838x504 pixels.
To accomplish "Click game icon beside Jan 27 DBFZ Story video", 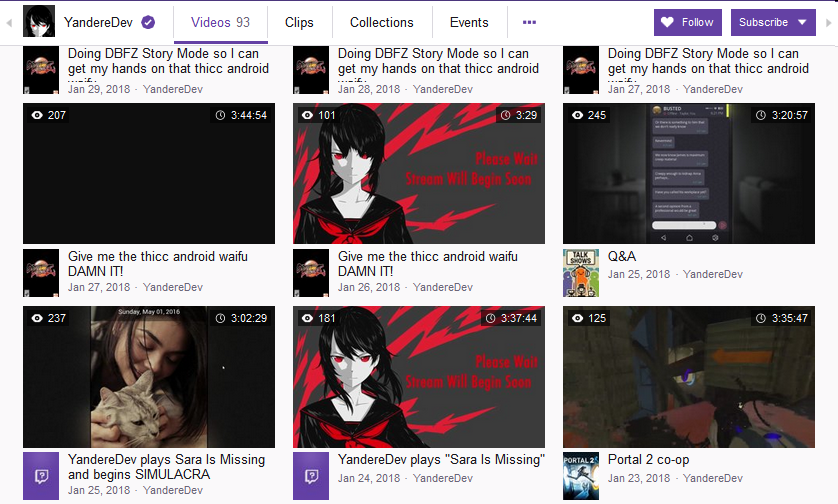I will pos(581,70).
